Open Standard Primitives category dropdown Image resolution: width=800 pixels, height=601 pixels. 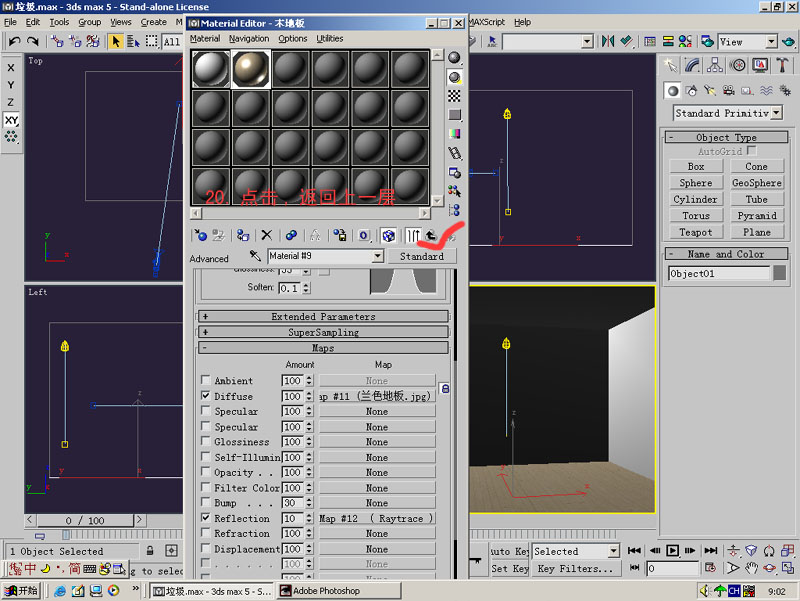[x=777, y=112]
